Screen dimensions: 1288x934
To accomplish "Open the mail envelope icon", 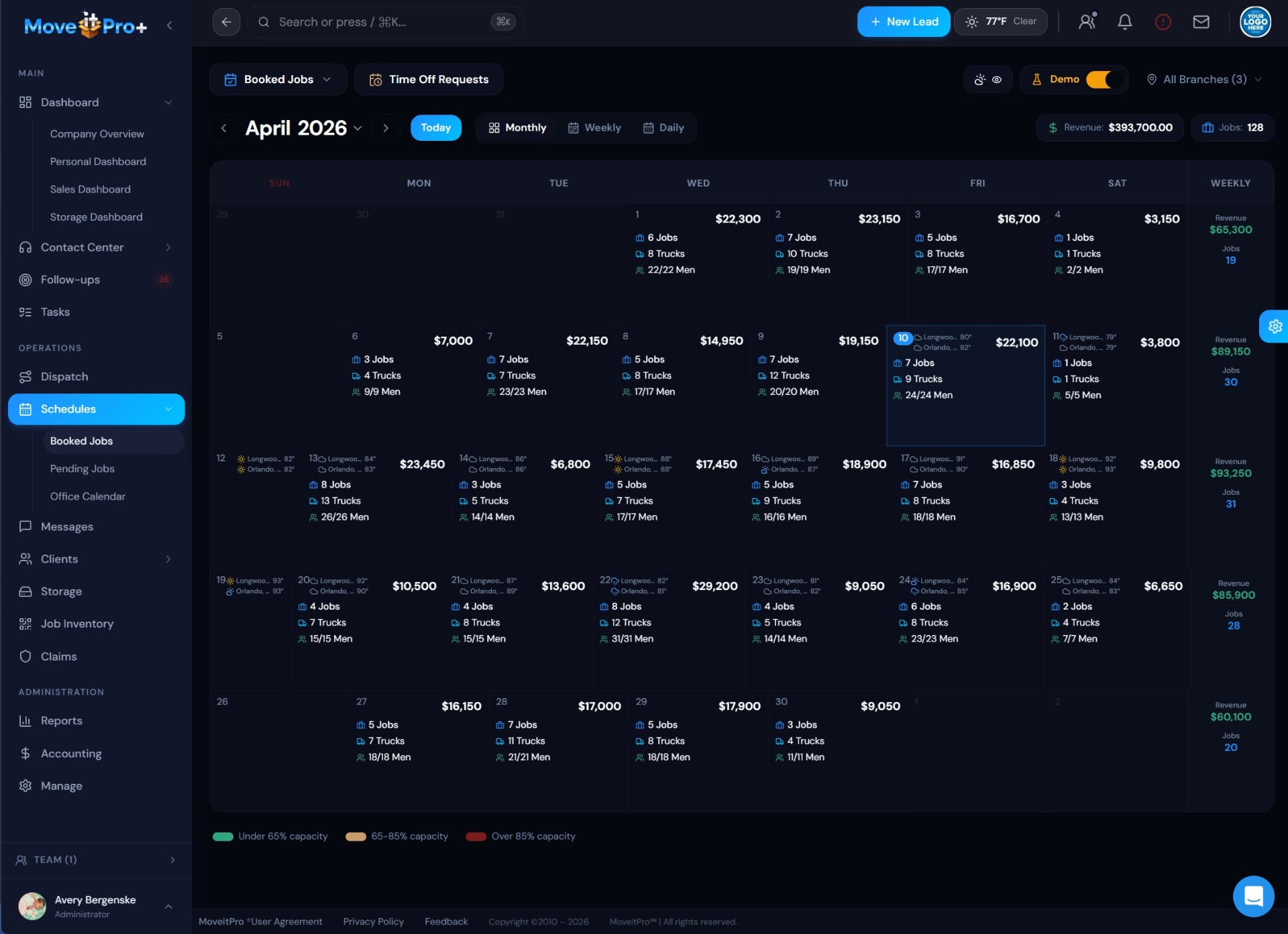I will (1201, 22).
